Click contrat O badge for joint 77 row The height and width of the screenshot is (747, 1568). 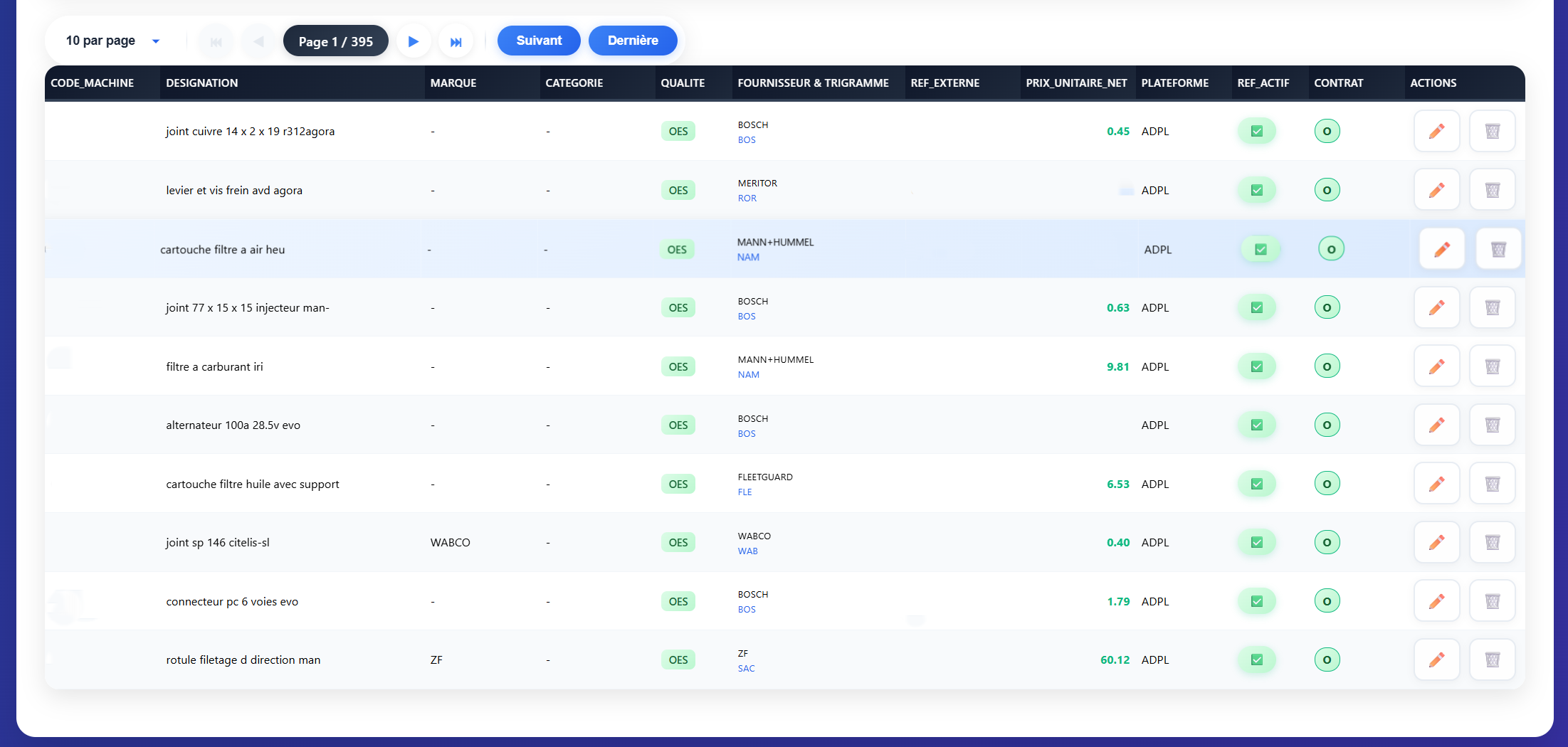[1327, 307]
